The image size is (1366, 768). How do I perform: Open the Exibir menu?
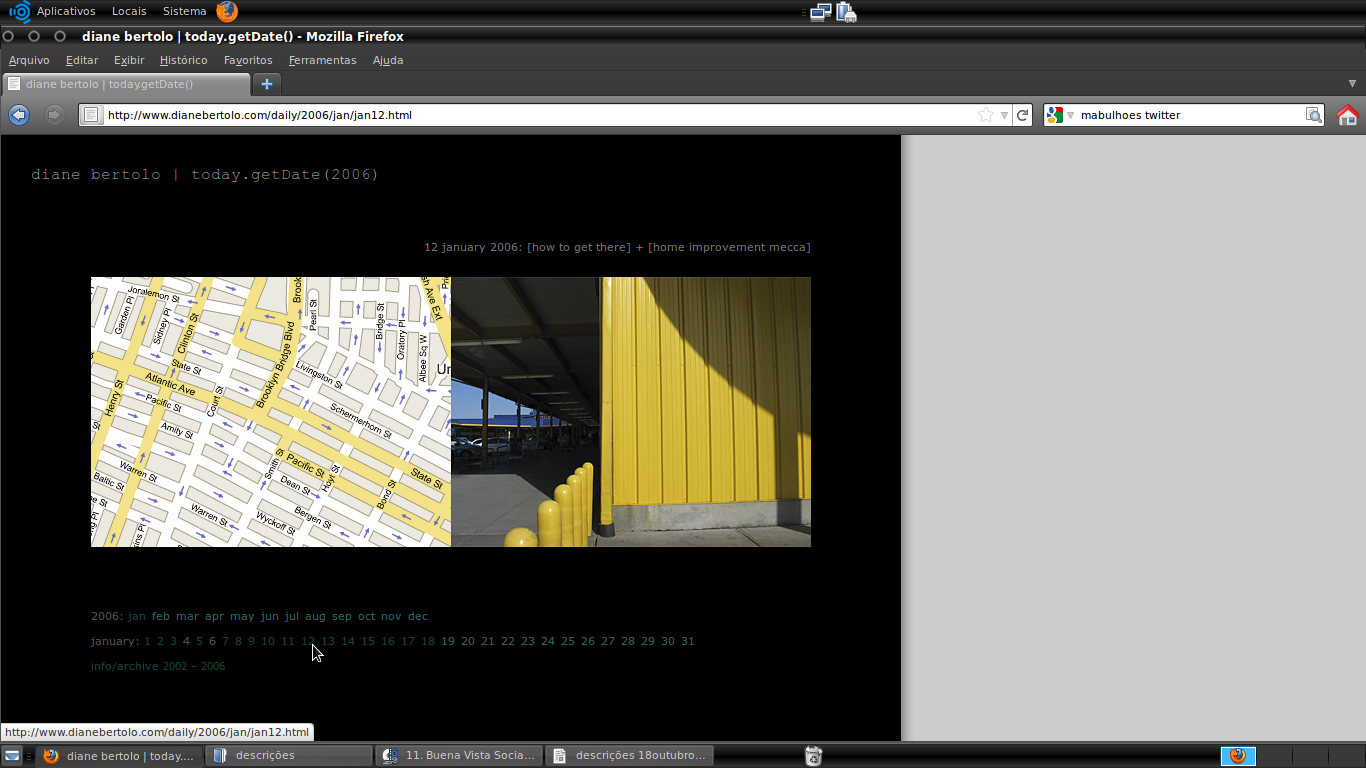coord(129,60)
